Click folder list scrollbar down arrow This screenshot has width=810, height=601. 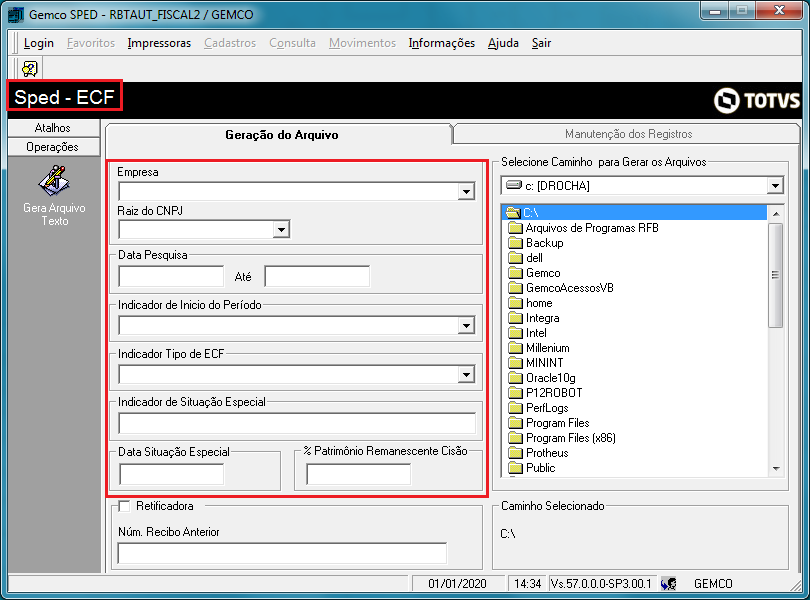775,469
